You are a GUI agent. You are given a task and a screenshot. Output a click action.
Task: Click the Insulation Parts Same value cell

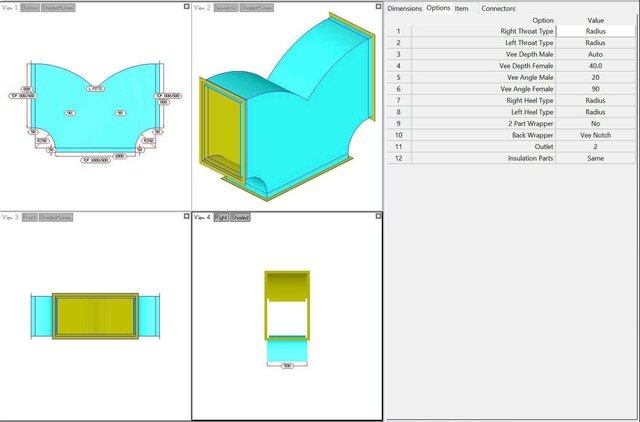(x=595, y=158)
